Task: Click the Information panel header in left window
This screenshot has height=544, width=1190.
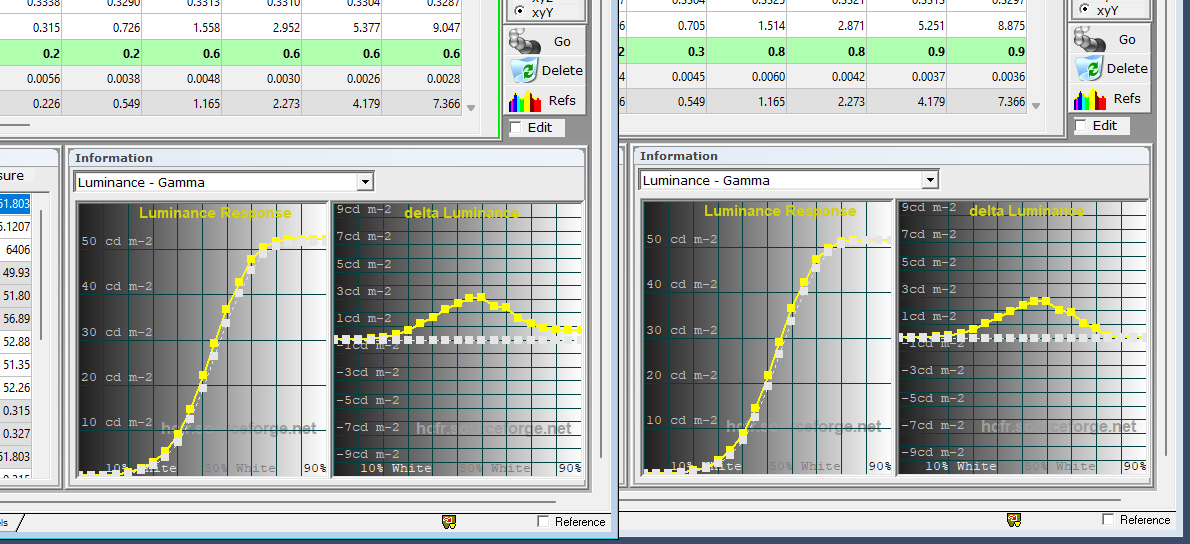Action: click(x=327, y=158)
